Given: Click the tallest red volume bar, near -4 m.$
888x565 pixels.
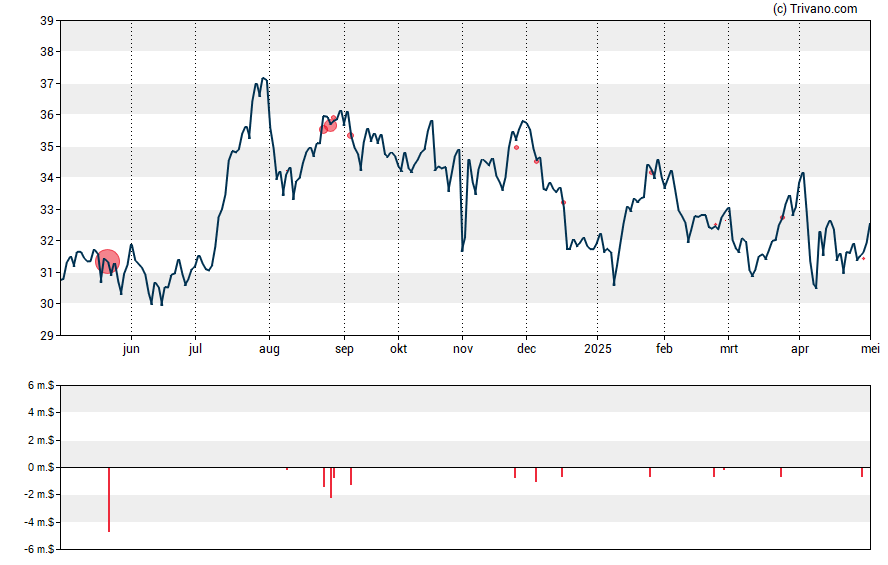Looking at the screenshot, I should [109, 499].
